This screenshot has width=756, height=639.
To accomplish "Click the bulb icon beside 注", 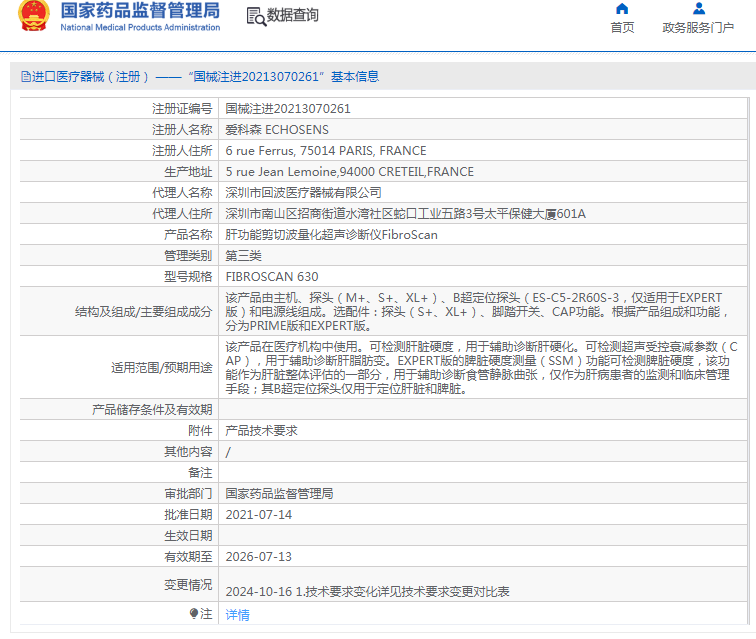I will pos(194,613).
